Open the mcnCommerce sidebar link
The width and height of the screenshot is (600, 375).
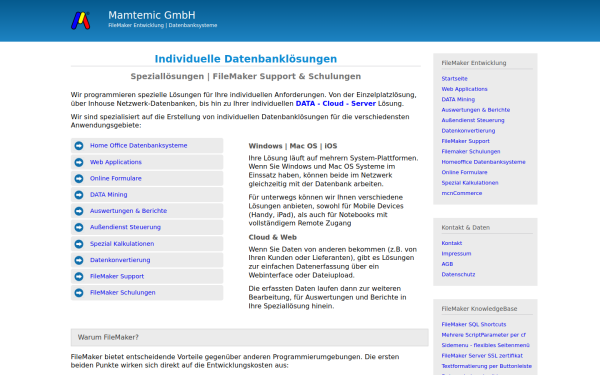tap(461, 193)
